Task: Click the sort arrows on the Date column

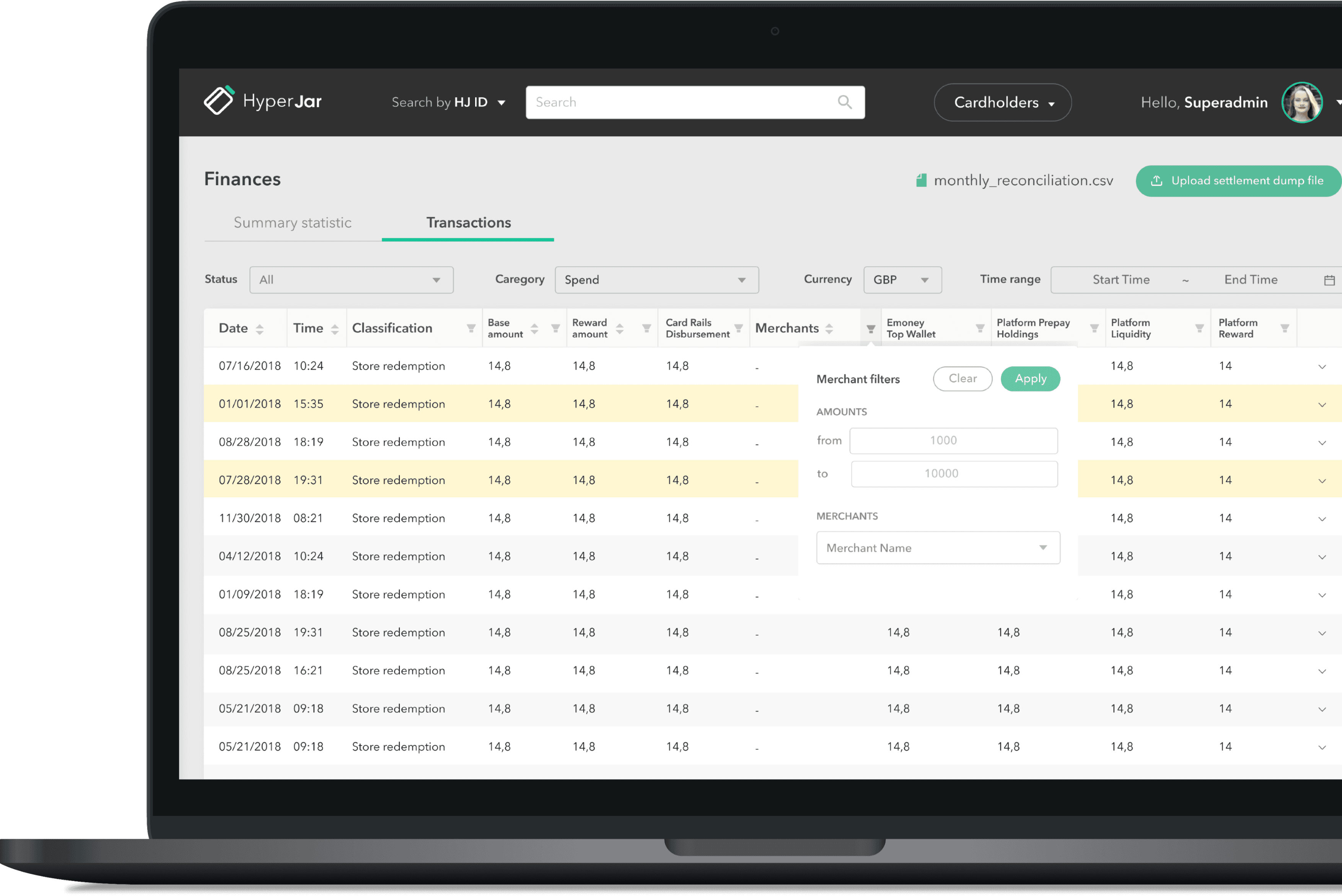Action: click(261, 329)
